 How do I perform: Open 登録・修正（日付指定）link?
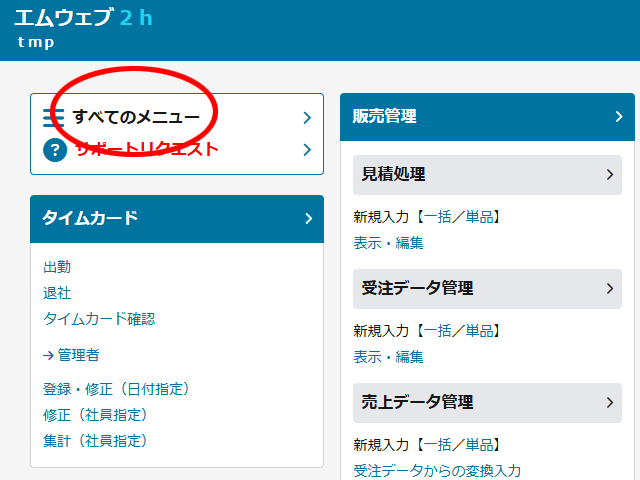tap(116, 389)
